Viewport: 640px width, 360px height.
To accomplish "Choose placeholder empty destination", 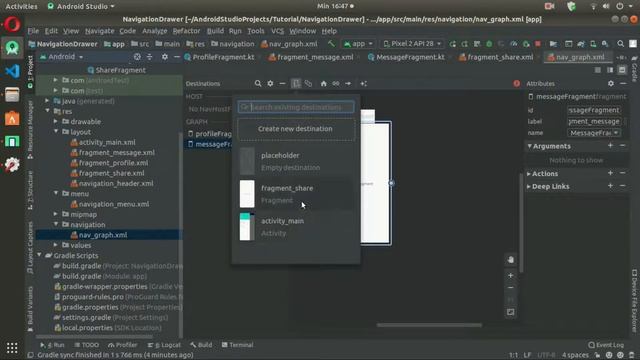I will pos(296,161).
